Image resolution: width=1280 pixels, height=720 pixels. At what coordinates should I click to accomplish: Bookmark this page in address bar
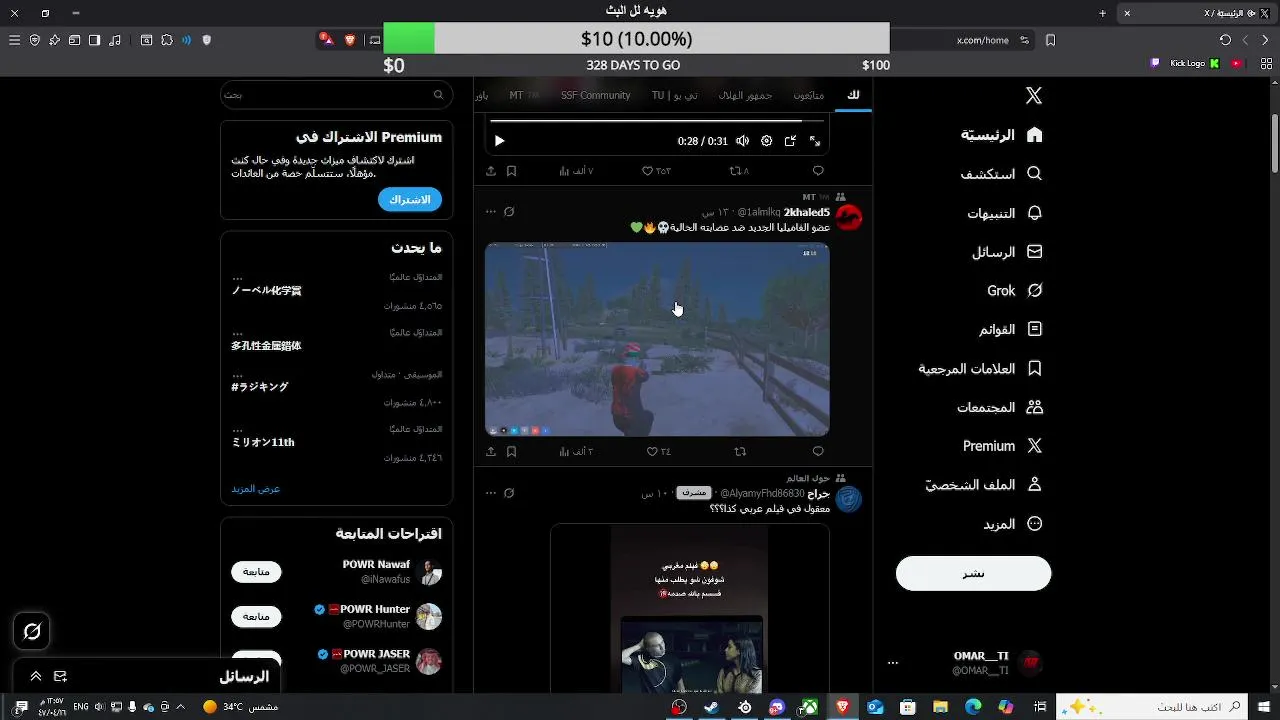[1050, 40]
